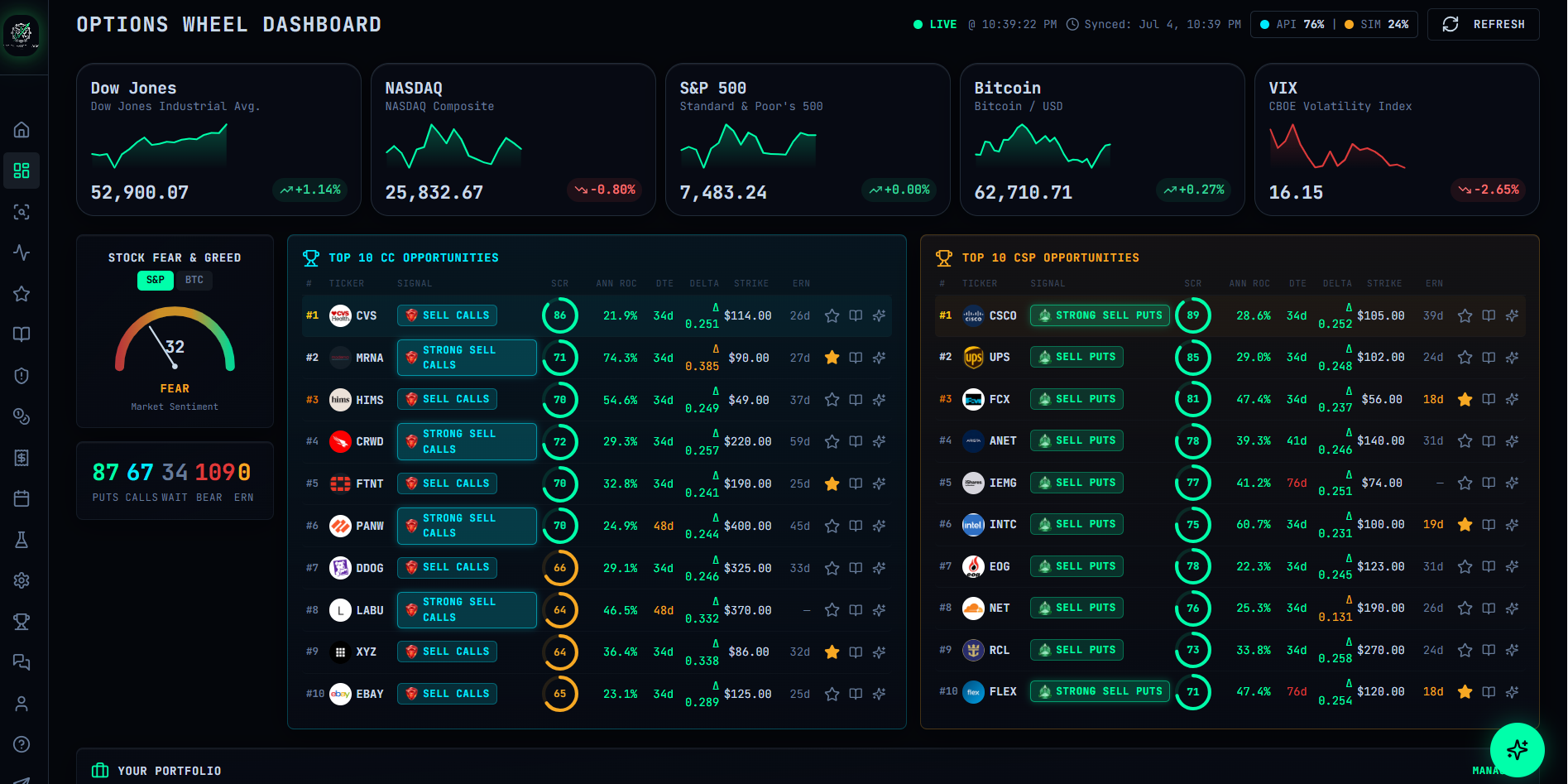Open the user profile icon in the sidebar

(22, 704)
